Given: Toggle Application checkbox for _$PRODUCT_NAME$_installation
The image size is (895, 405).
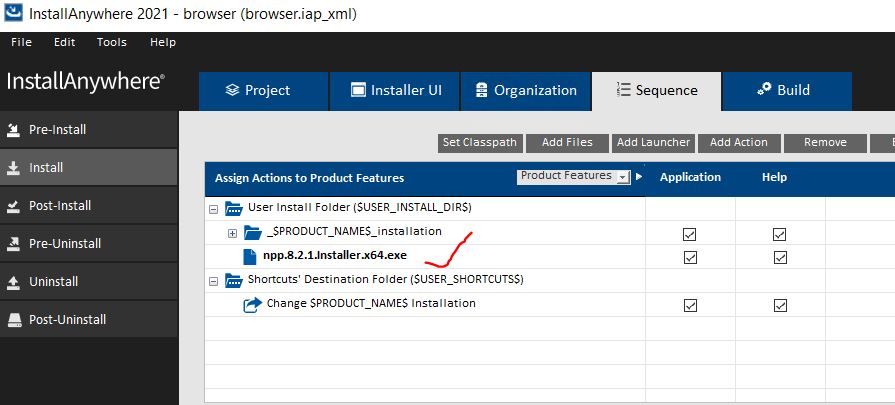Looking at the screenshot, I should pyautogui.click(x=690, y=234).
